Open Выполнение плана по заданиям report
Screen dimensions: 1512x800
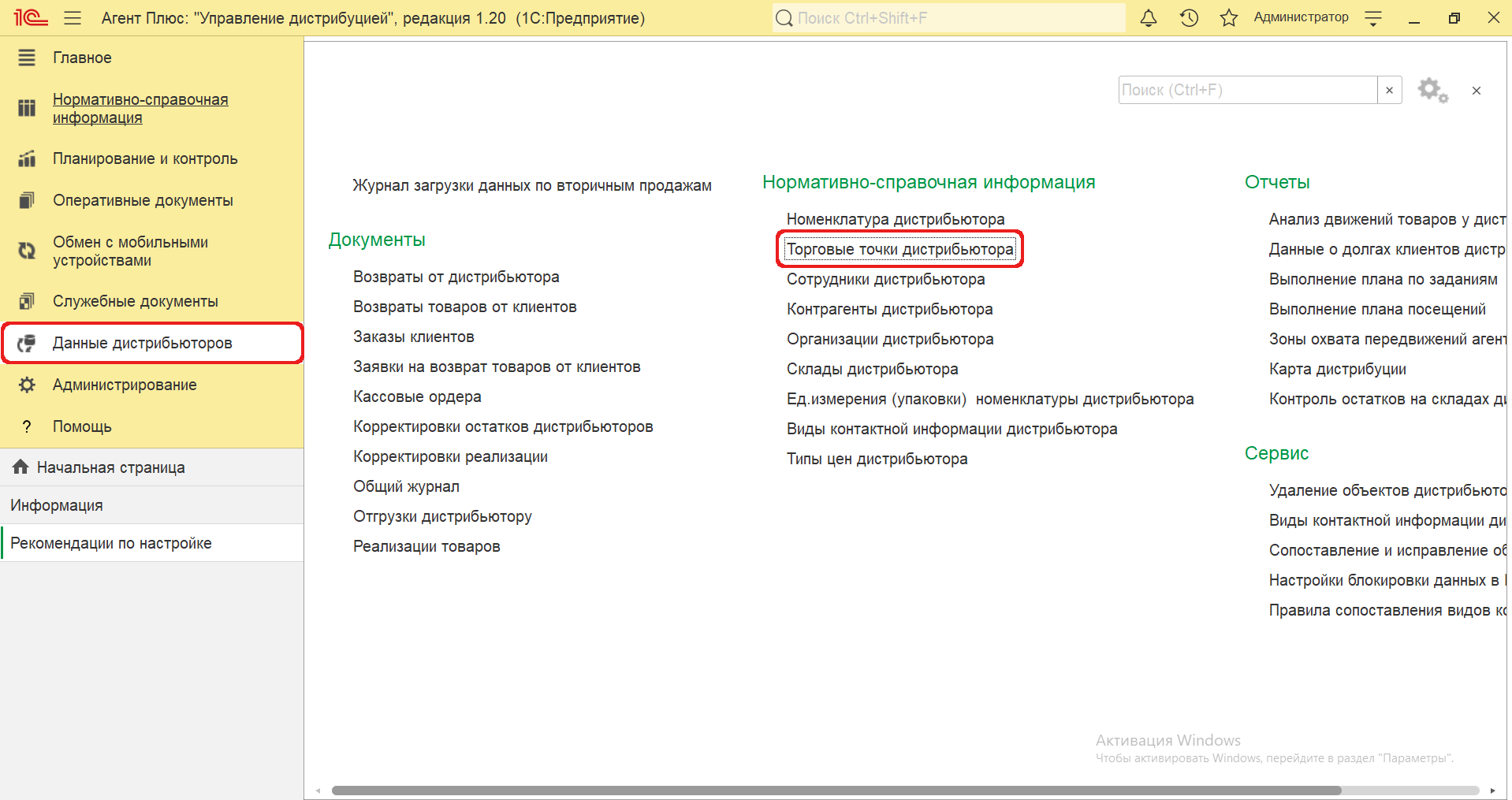[1384, 279]
